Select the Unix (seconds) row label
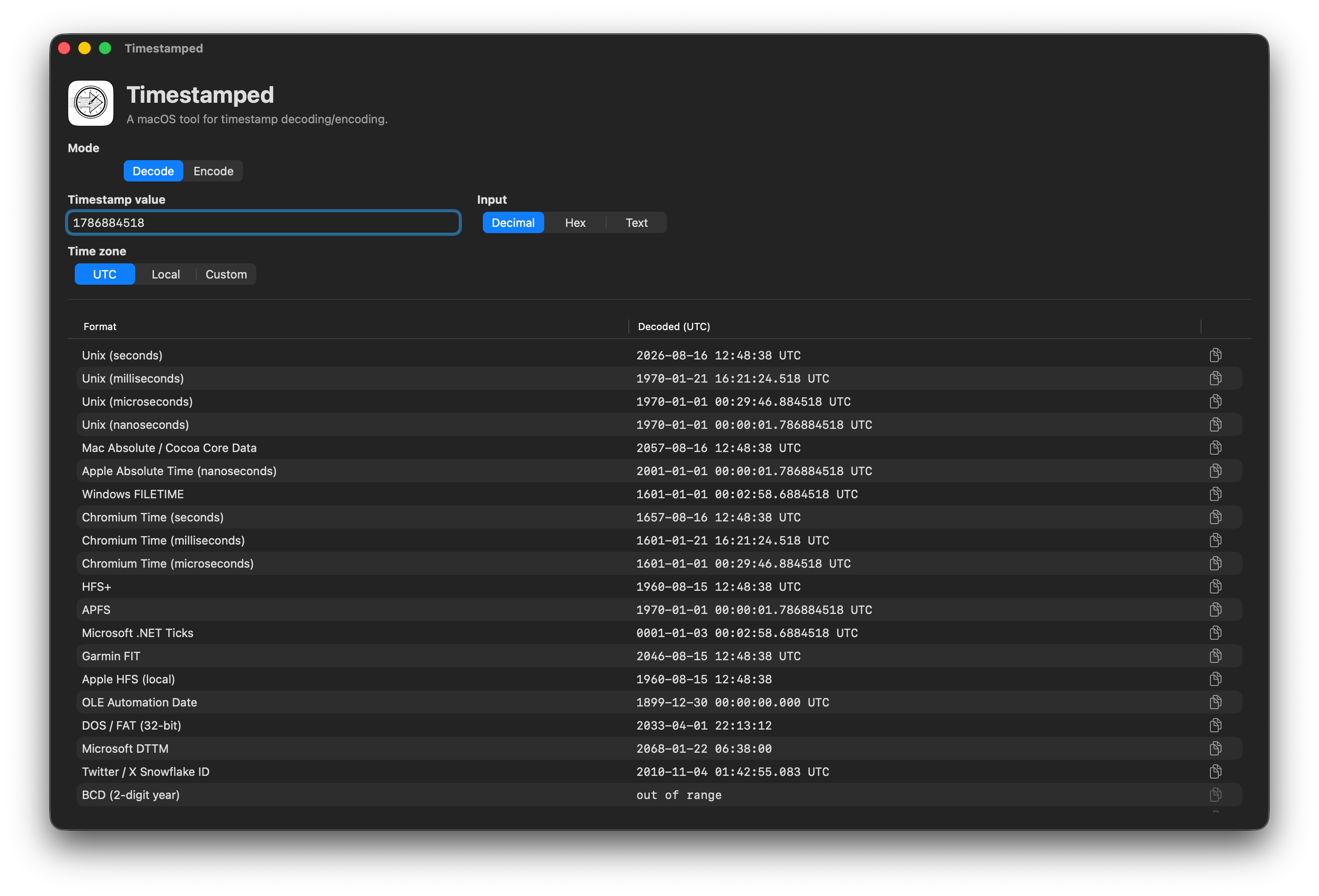Viewport: 1319px width, 896px height. click(x=122, y=355)
